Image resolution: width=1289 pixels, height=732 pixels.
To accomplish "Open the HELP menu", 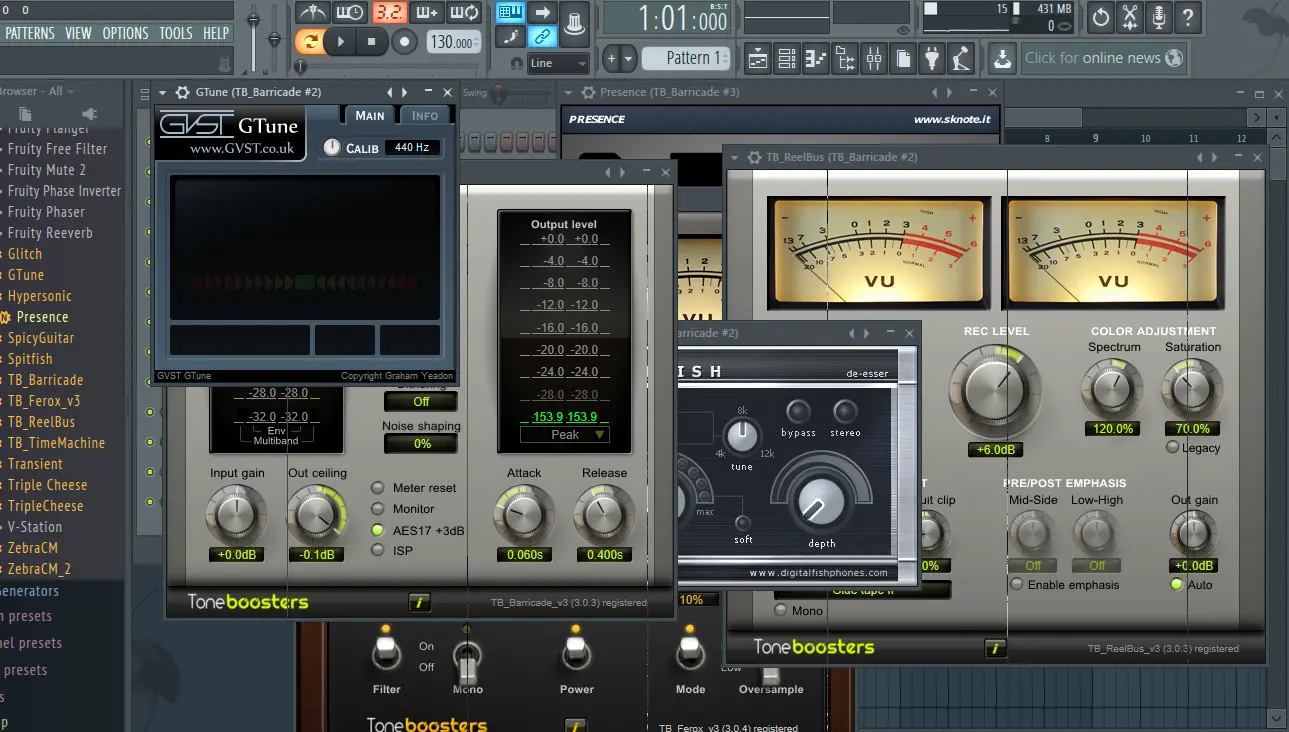I will click(216, 33).
